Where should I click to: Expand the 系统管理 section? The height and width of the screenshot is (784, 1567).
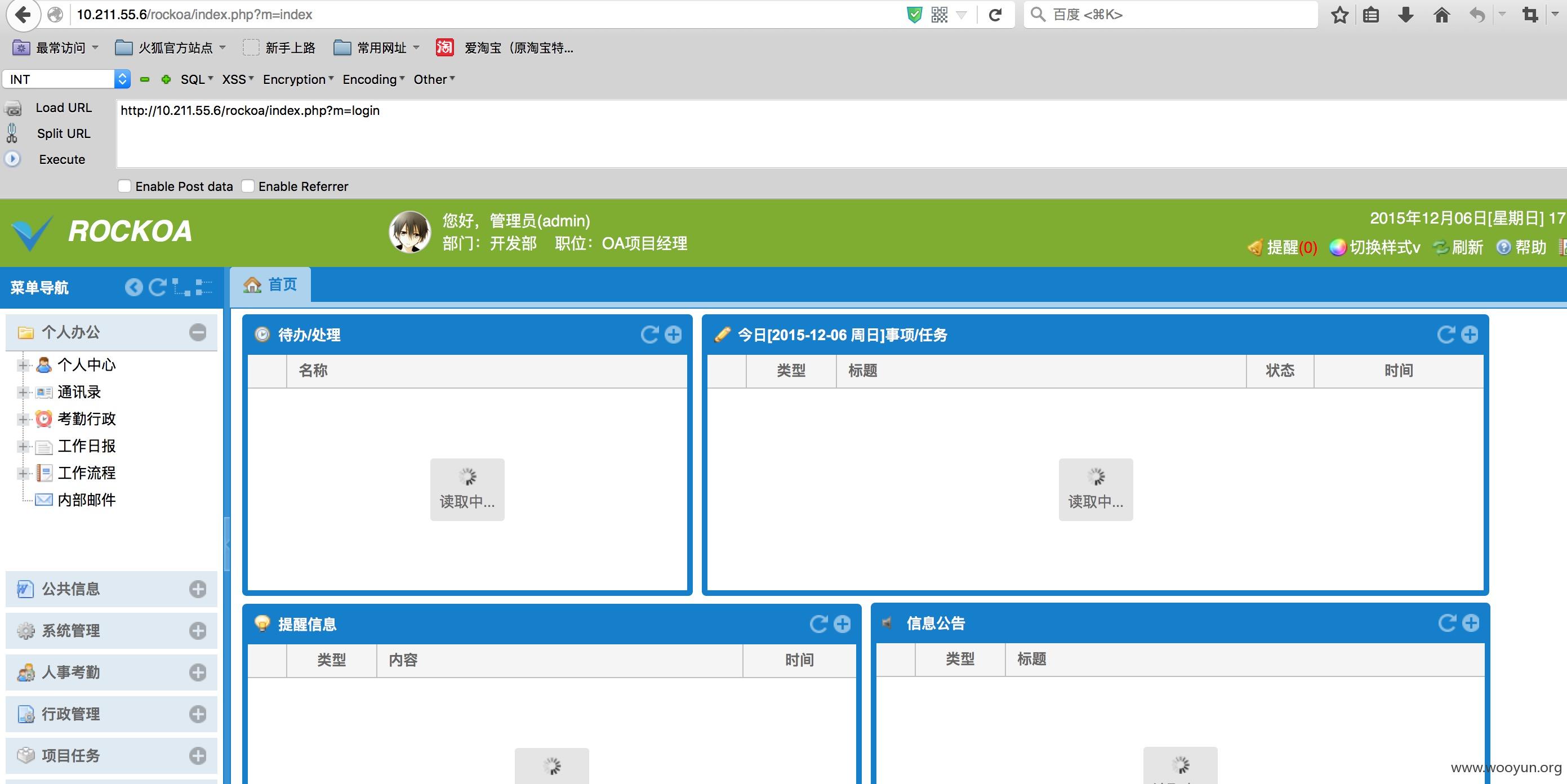(198, 631)
